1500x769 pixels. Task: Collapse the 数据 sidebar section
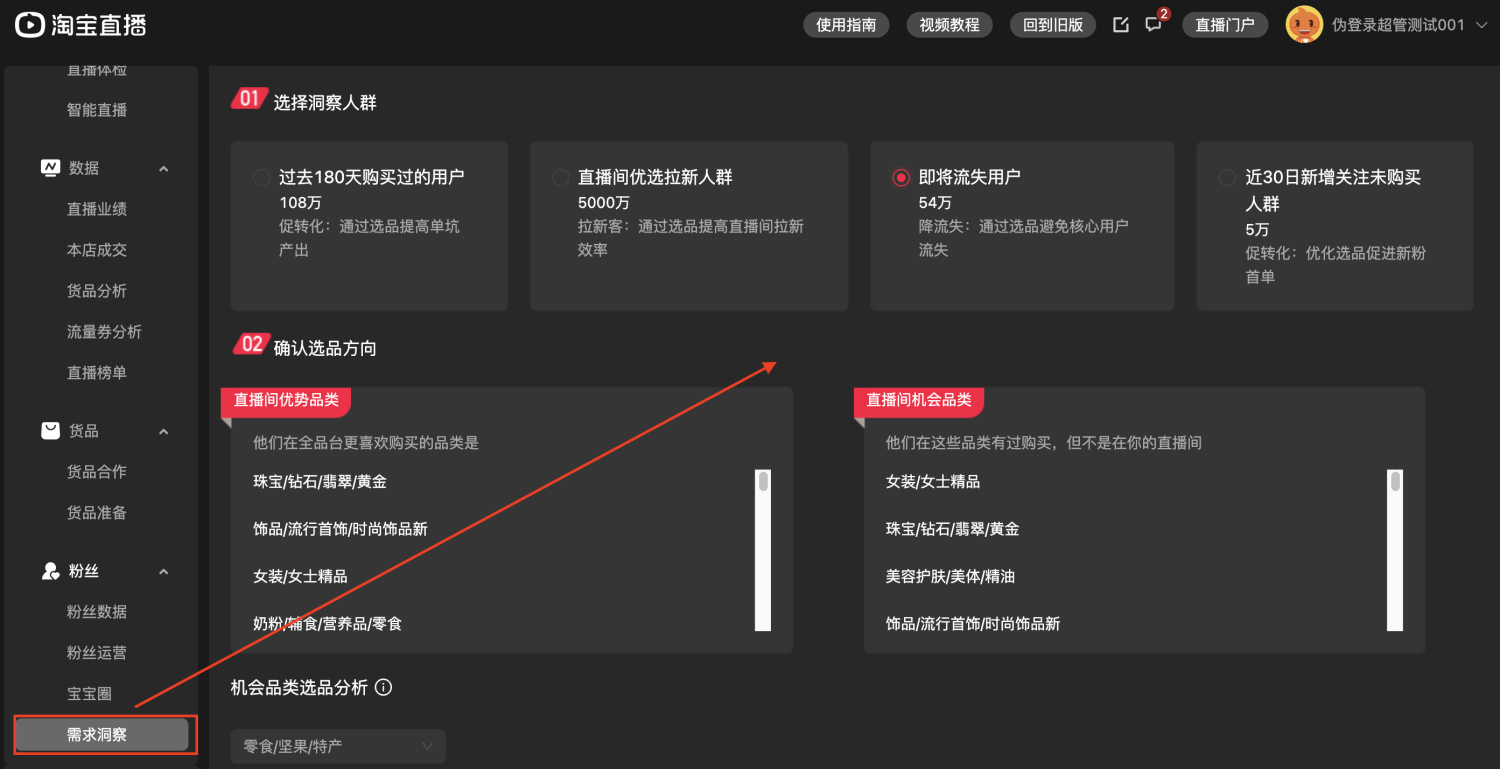tap(163, 168)
